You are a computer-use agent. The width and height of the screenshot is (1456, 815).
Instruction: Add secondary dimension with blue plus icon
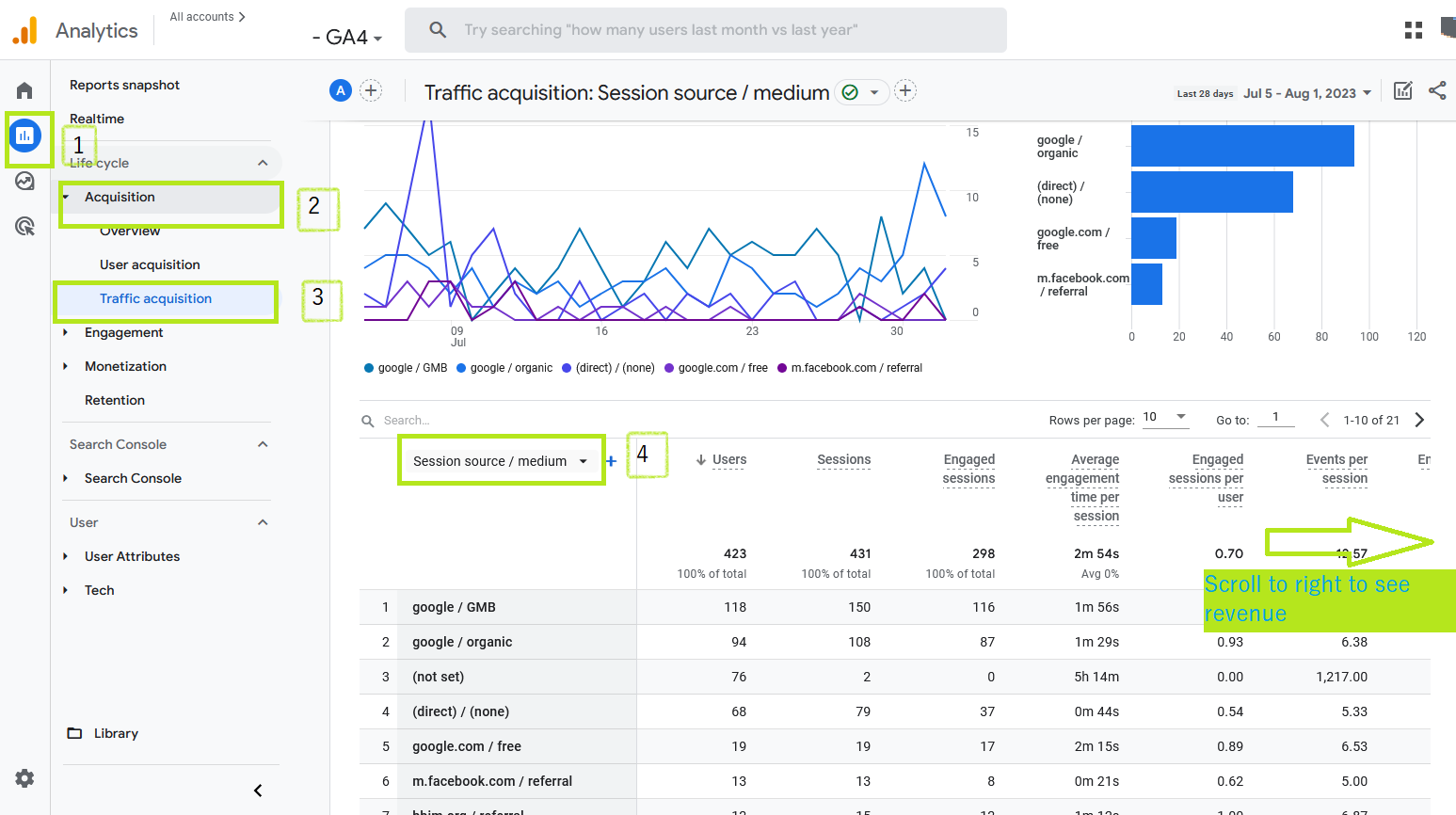coord(611,461)
